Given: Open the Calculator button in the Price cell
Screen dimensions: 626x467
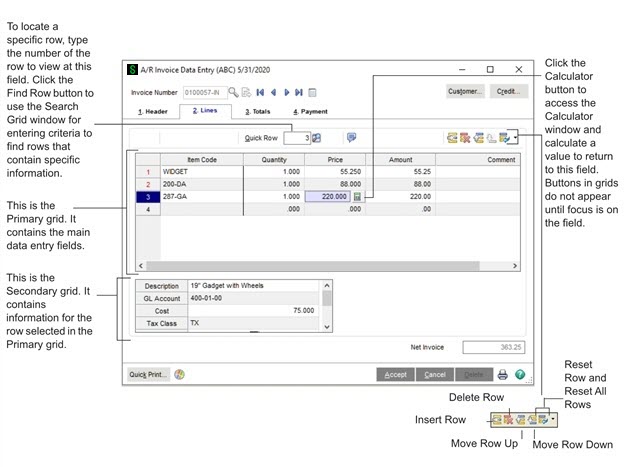Looking at the screenshot, I should [359, 198].
